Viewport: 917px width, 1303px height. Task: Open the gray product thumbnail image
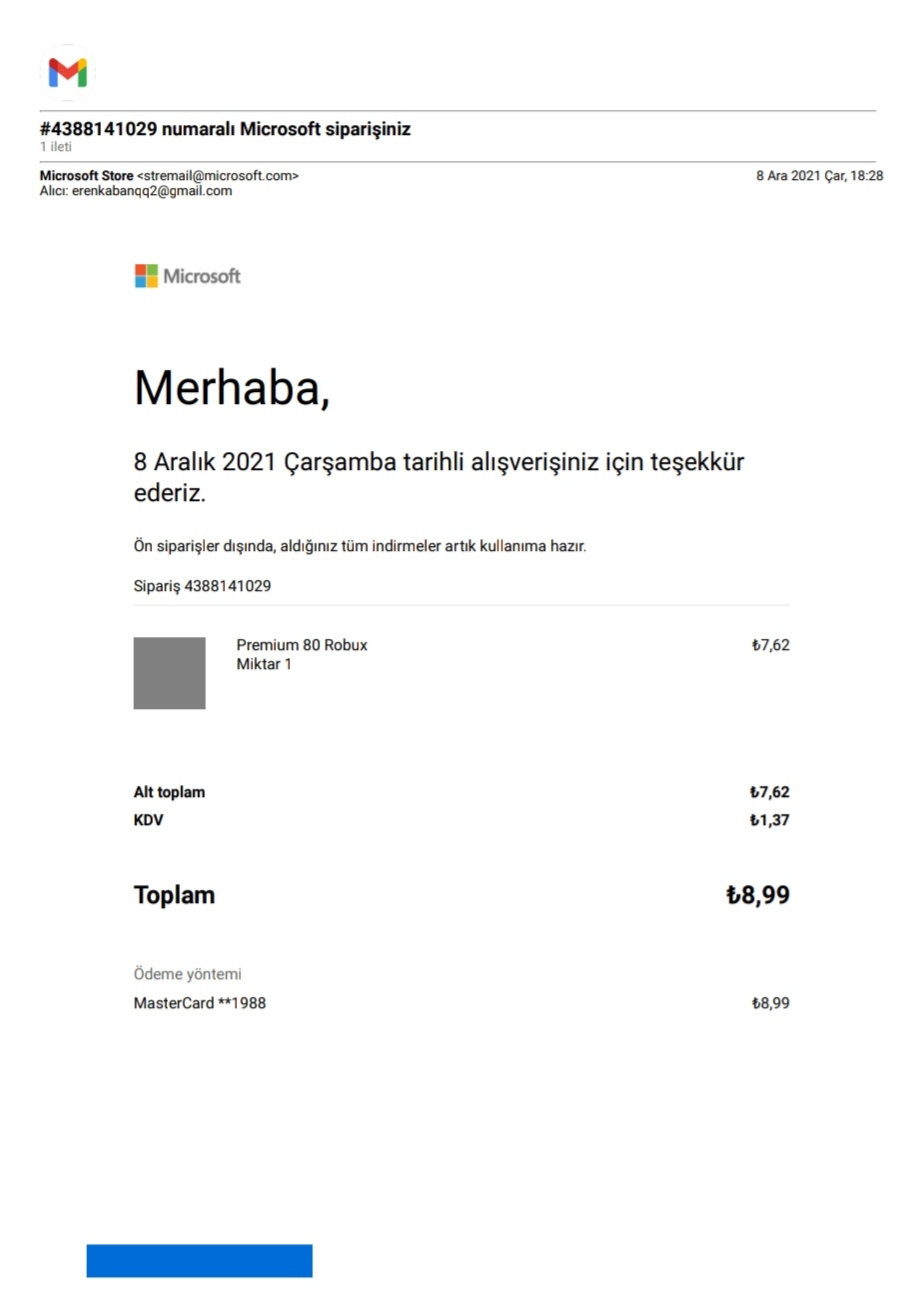(x=170, y=673)
